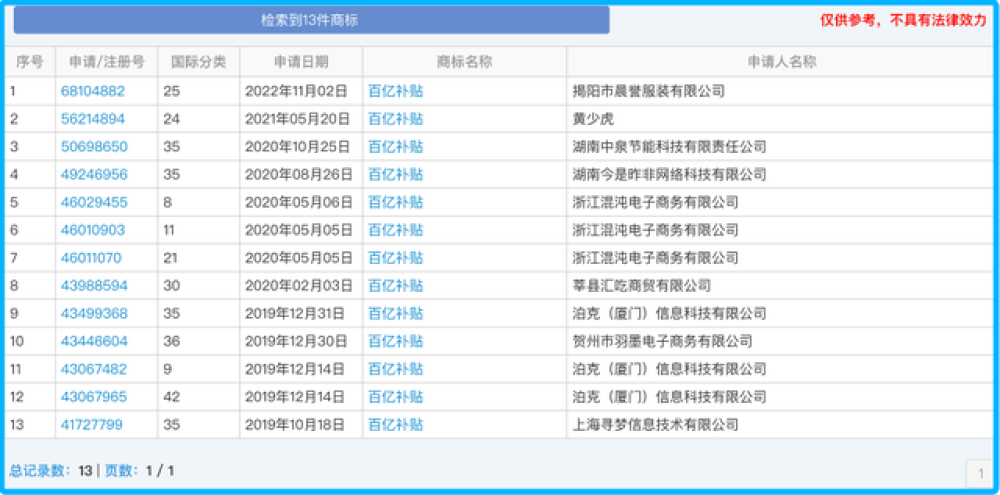
Task: Select applicant 湖南今是昨非网络科技有限公司
Action: point(670,175)
